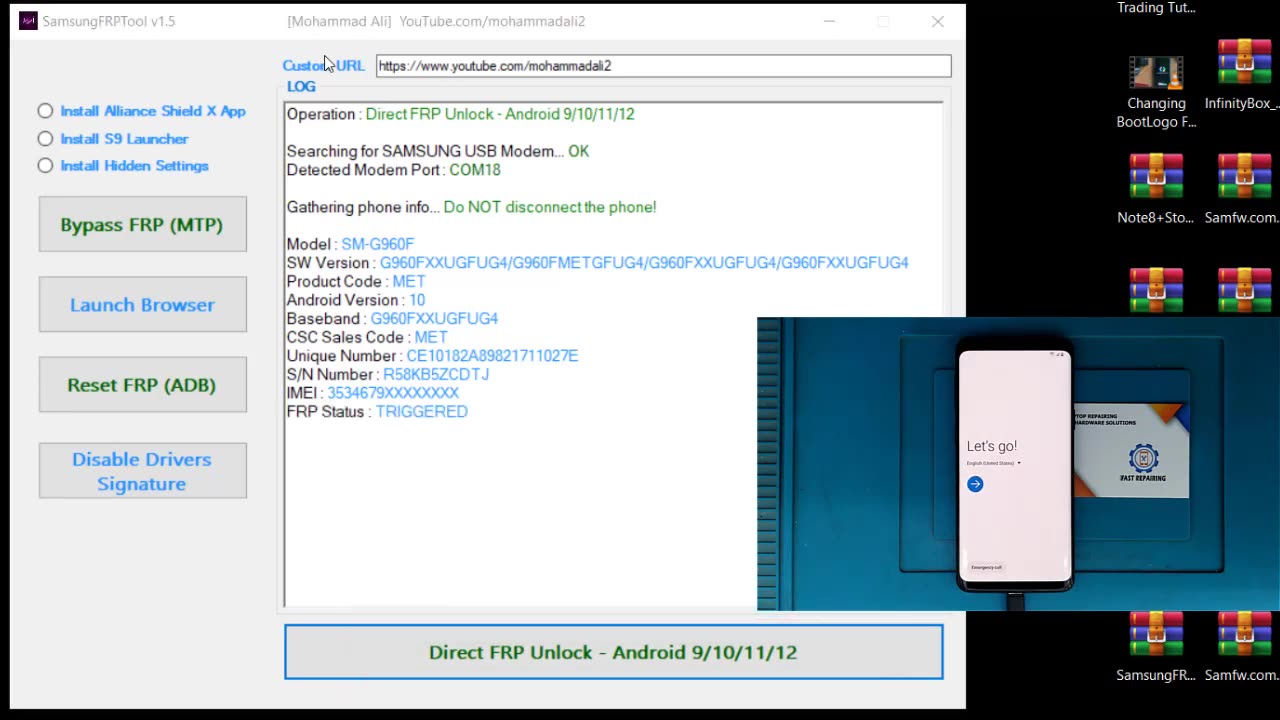
Task: Open InfinityBox archive desktop icon
Action: (x=1243, y=75)
